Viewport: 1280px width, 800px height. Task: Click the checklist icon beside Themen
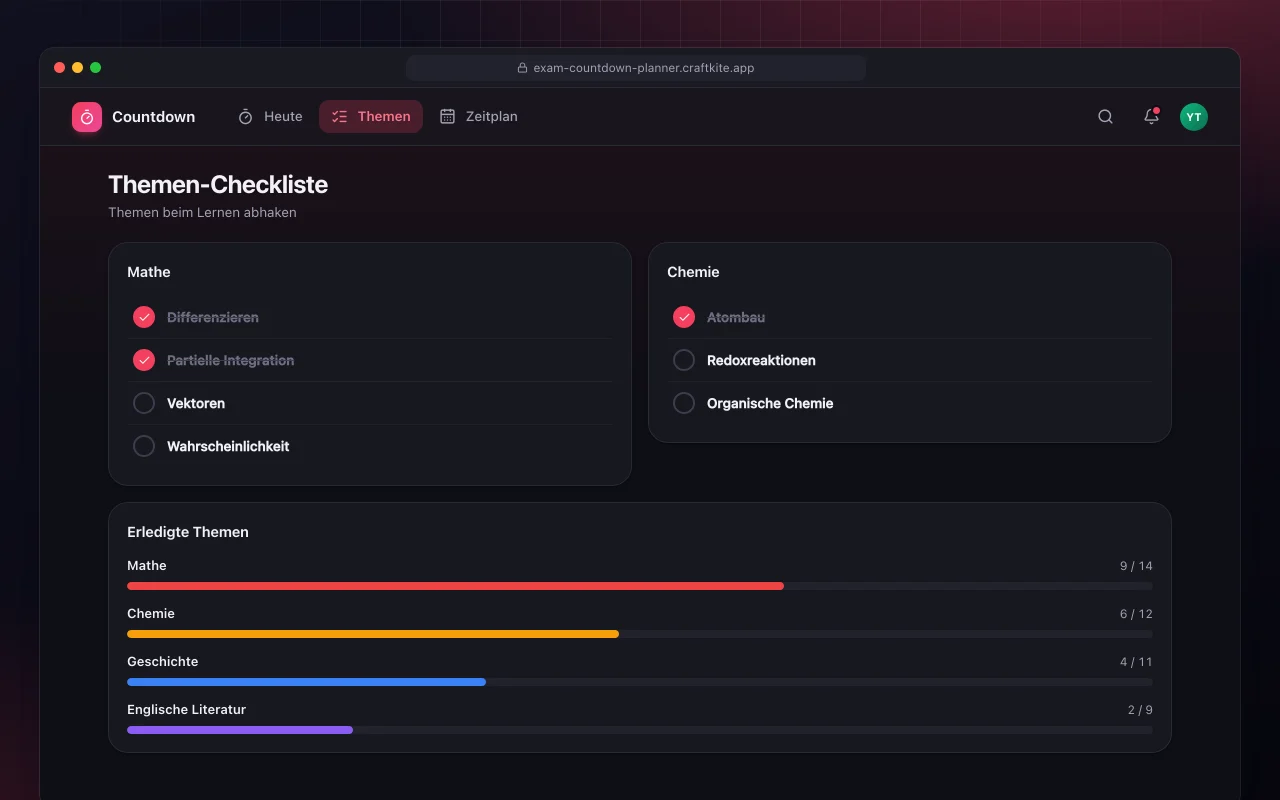click(339, 117)
